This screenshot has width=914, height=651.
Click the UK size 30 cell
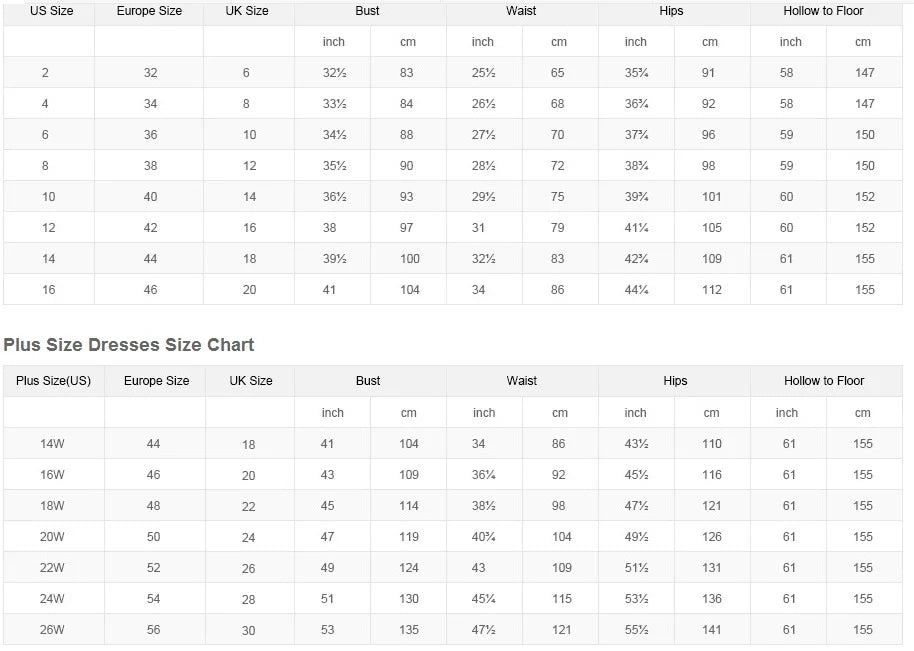tap(249, 631)
